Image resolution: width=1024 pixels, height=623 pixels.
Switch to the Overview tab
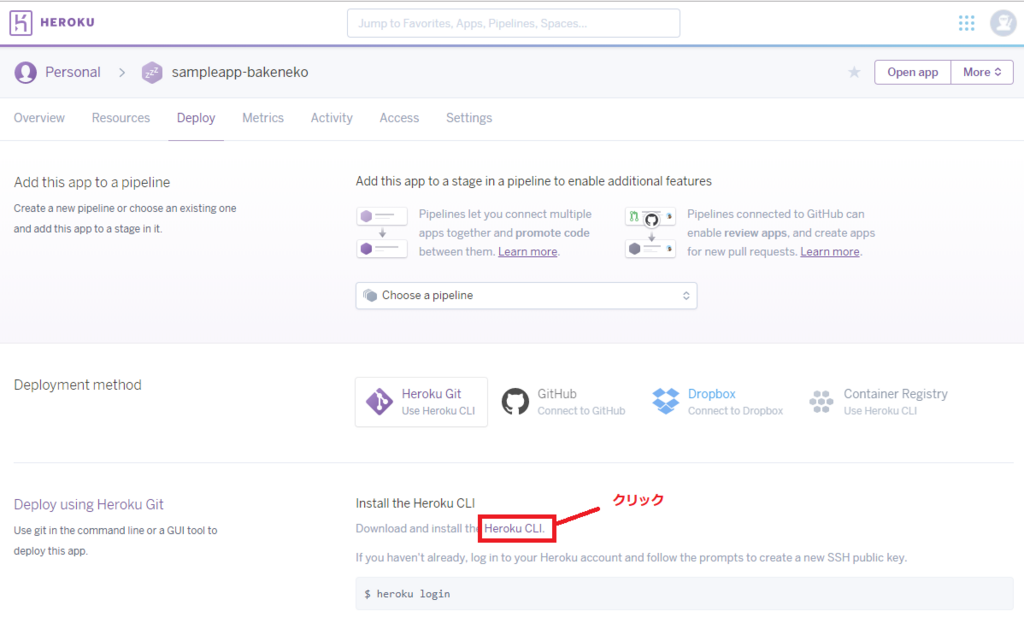pyautogui.click(x=39, y=118)
